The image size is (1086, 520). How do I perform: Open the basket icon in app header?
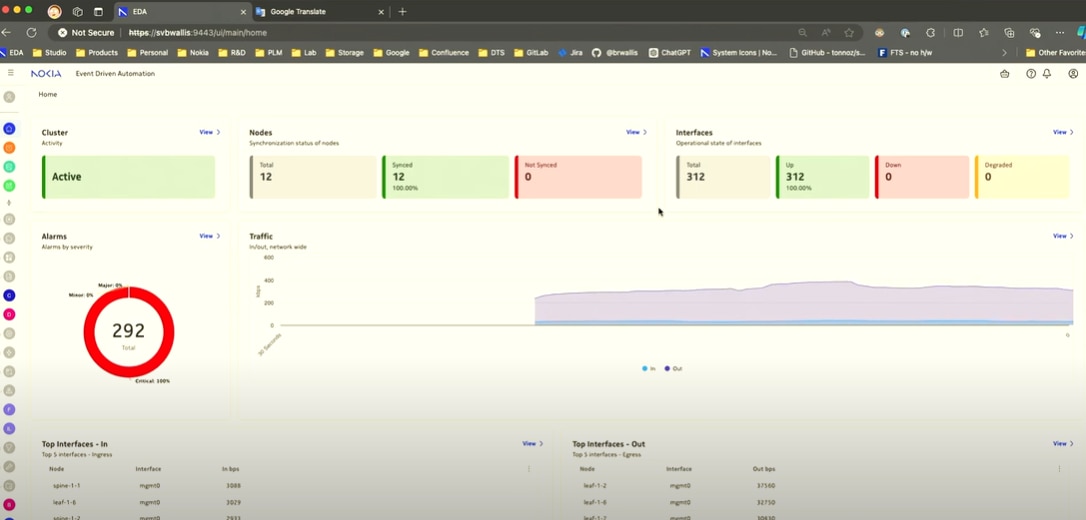coord(1005,74)
